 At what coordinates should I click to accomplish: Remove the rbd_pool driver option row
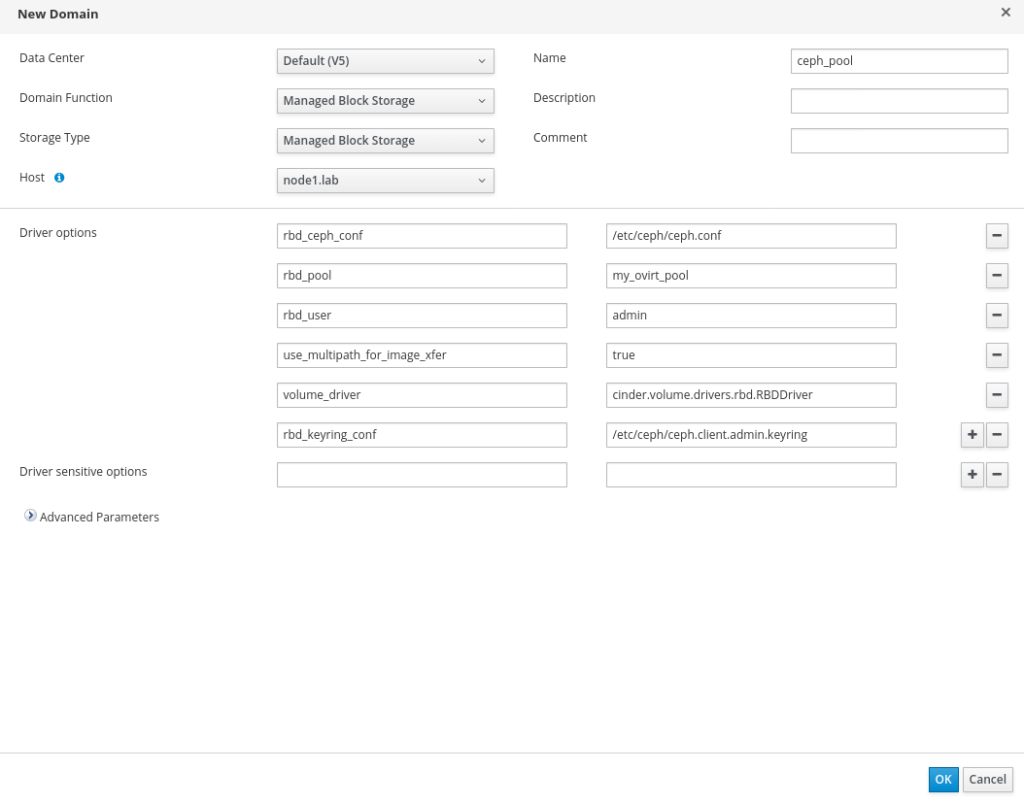(x=997, y=276)
